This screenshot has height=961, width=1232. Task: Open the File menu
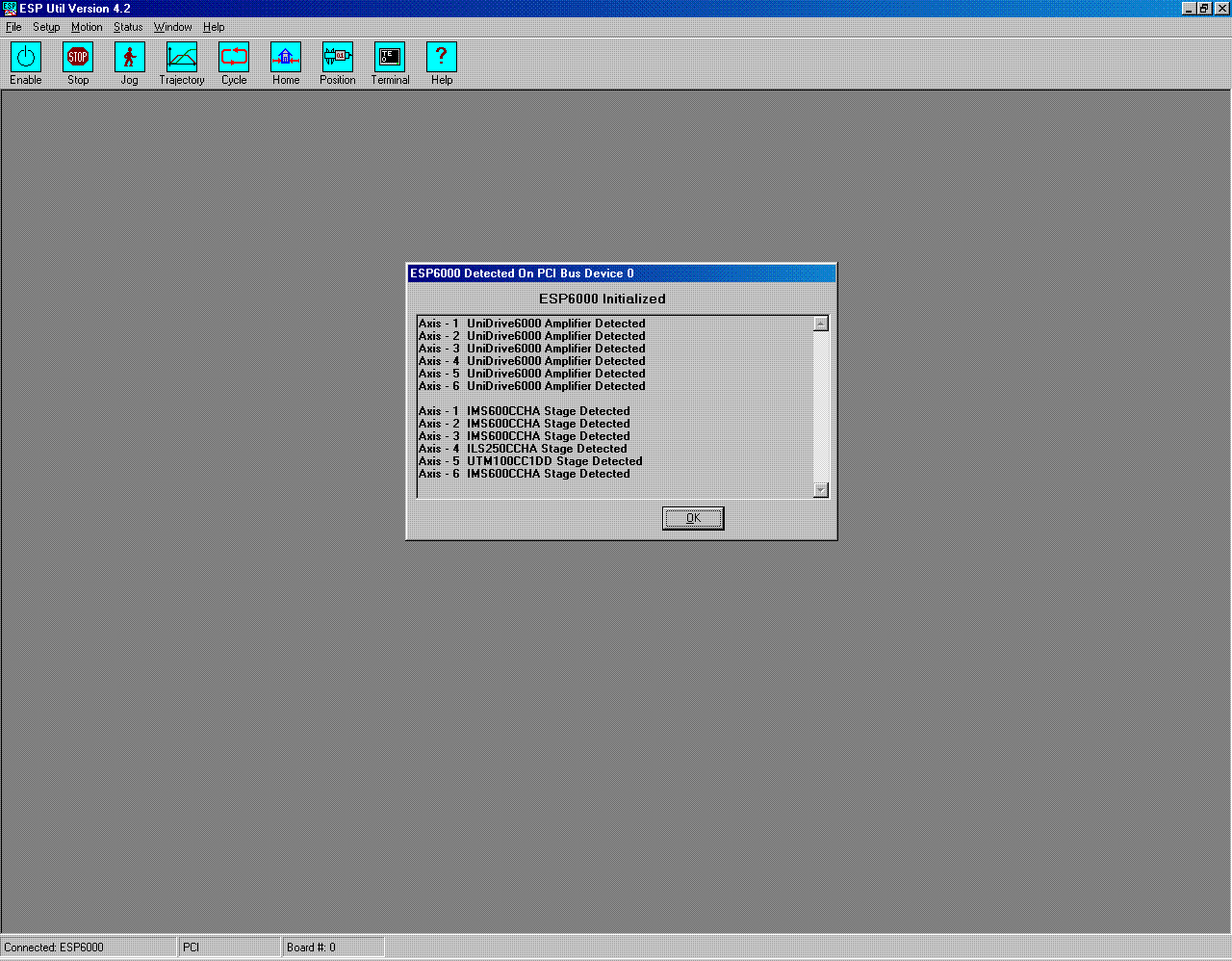tap(13, 27)
